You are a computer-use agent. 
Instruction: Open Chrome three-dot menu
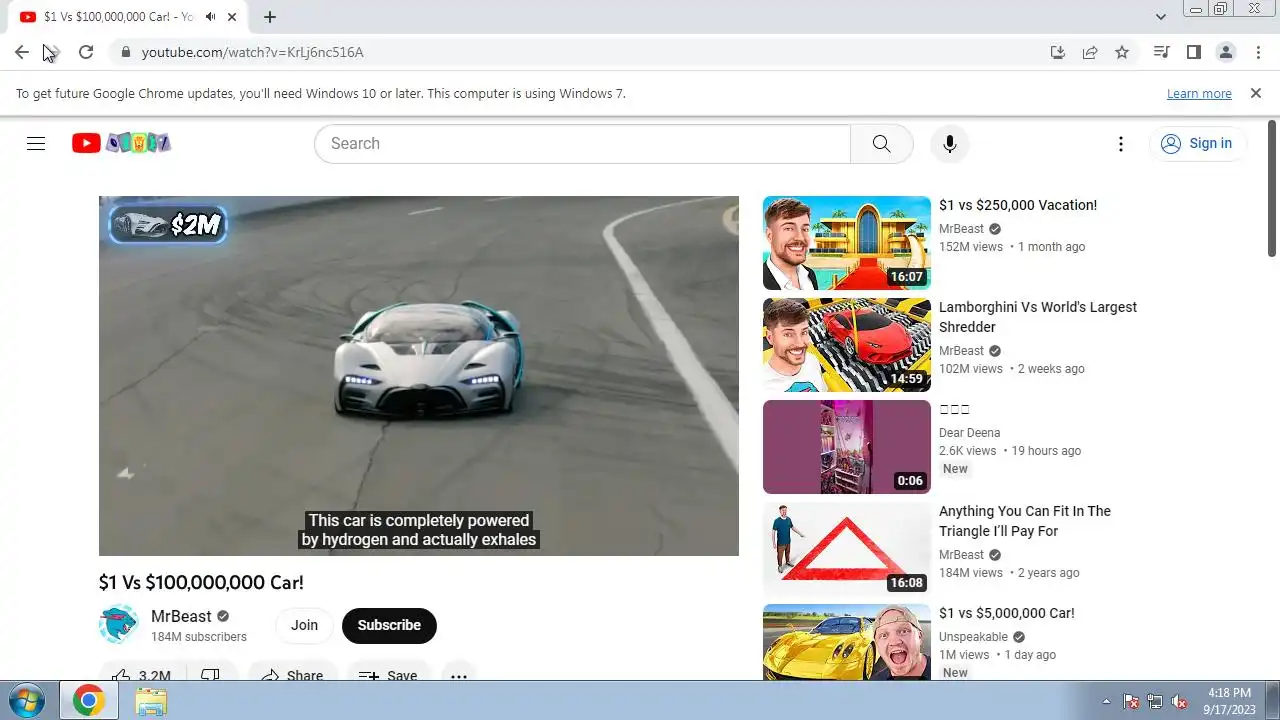pyautogui.click(x=1257, y=52)
